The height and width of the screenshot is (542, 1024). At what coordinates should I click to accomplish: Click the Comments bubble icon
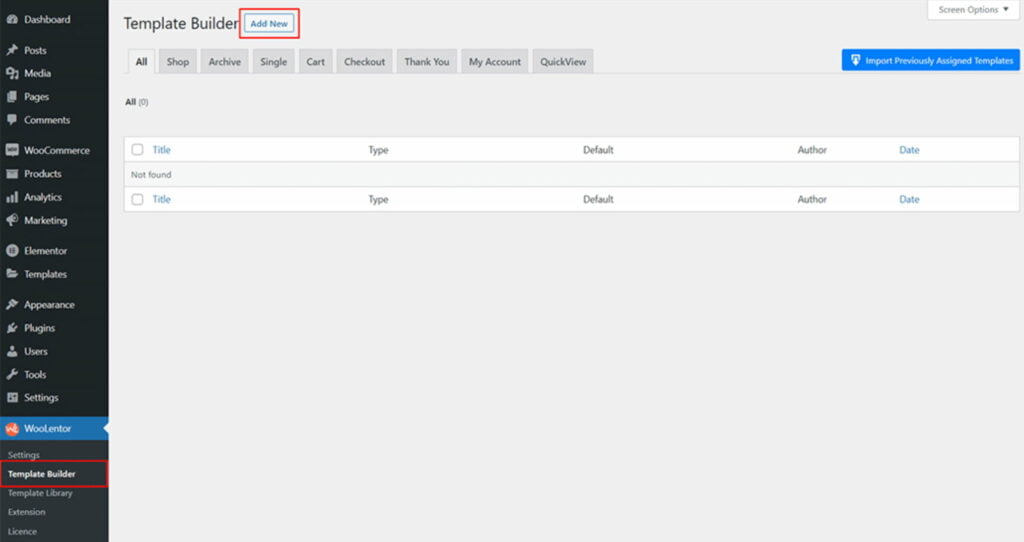click(12, 120)
